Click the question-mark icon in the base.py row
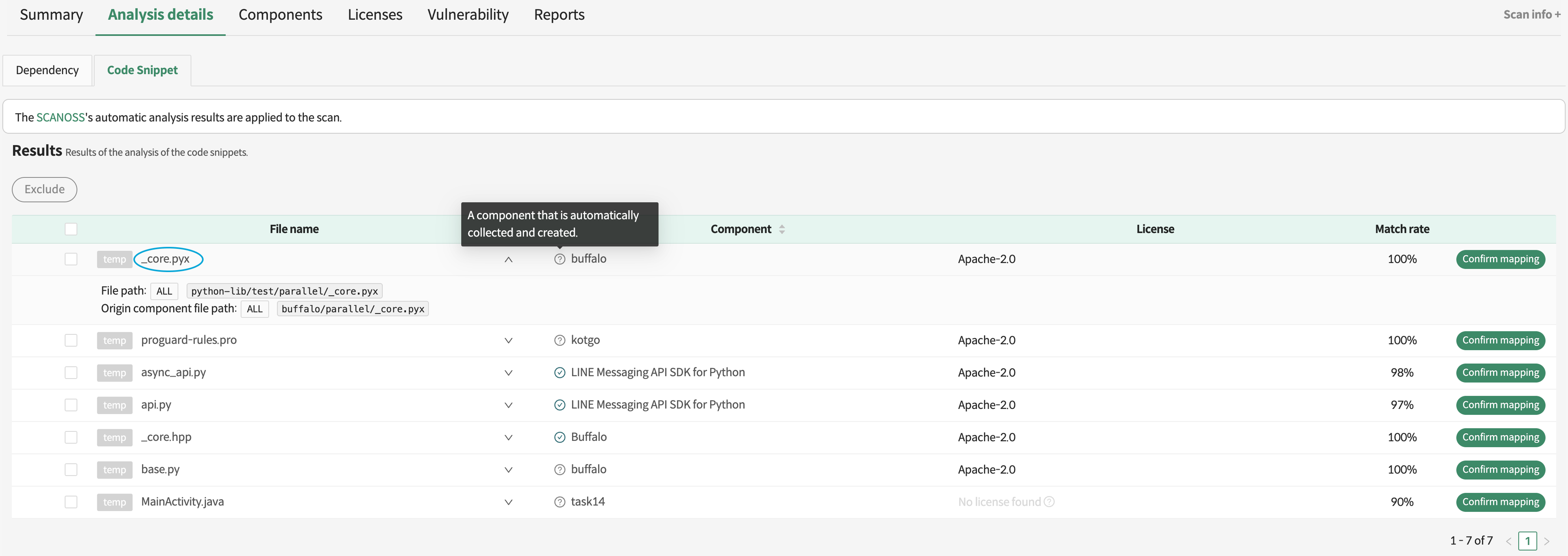 point(559,470)
